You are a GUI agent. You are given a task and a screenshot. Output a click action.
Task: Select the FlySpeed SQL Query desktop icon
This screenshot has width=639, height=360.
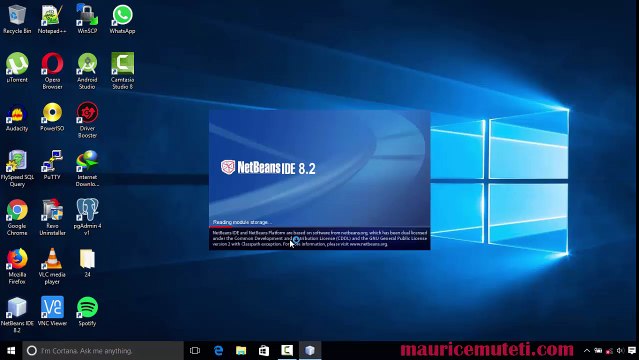[x=17, y=168]
